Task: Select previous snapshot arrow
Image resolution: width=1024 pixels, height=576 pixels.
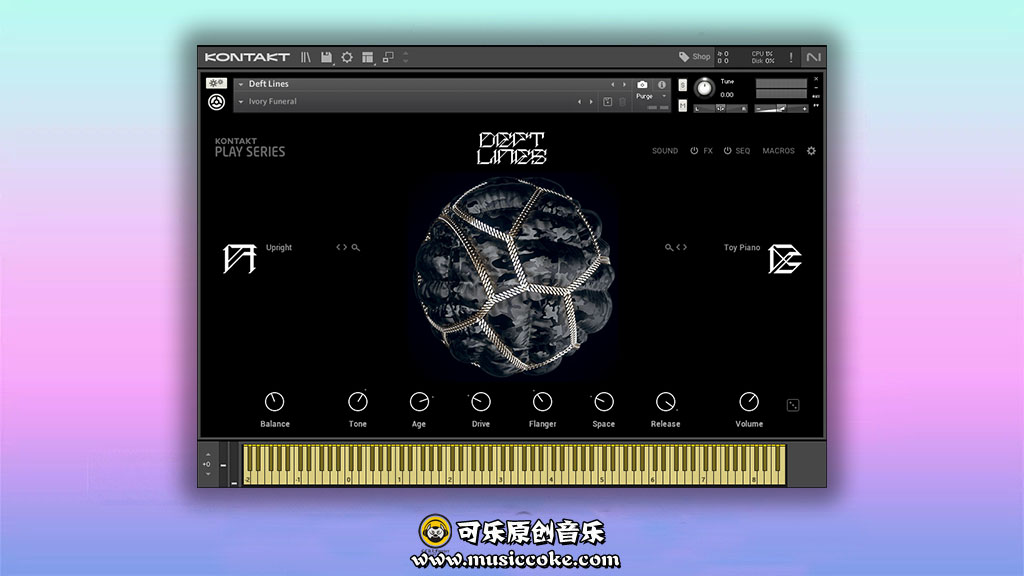Action: point(579,102)
